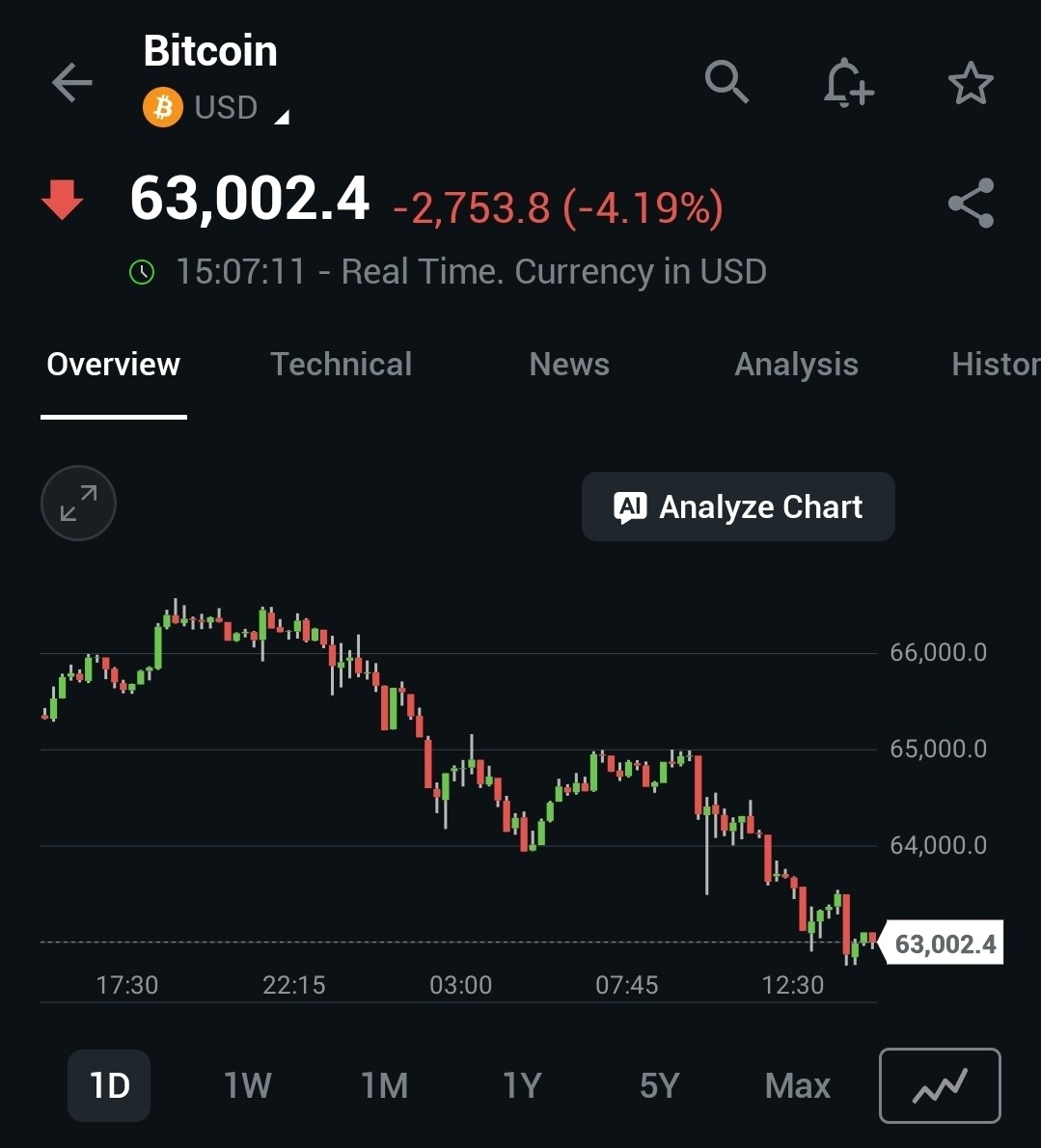Open the News tab
This screenshot has height=1148, width=1041.
(569, 365)
